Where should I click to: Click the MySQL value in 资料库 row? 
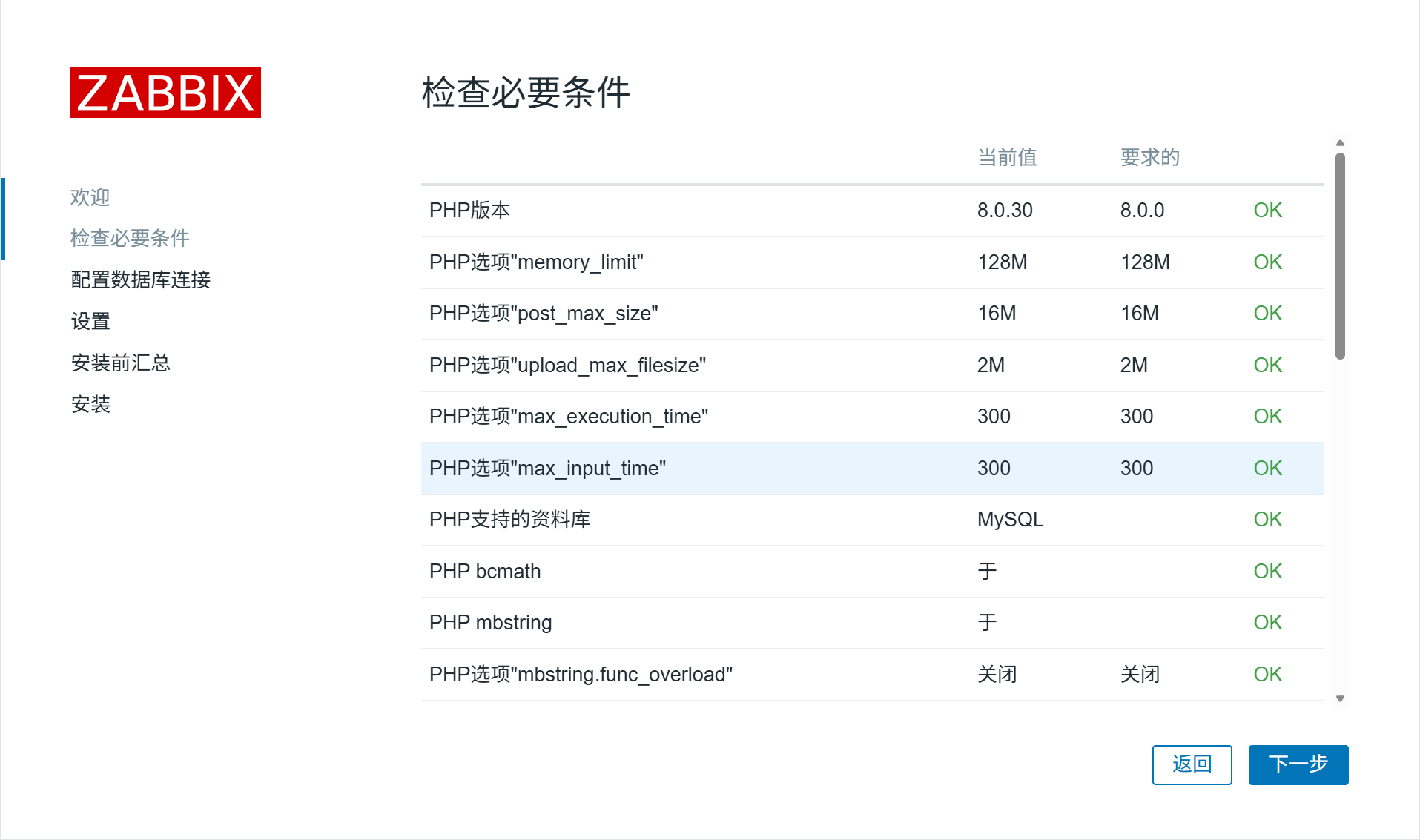(1010, 520)
